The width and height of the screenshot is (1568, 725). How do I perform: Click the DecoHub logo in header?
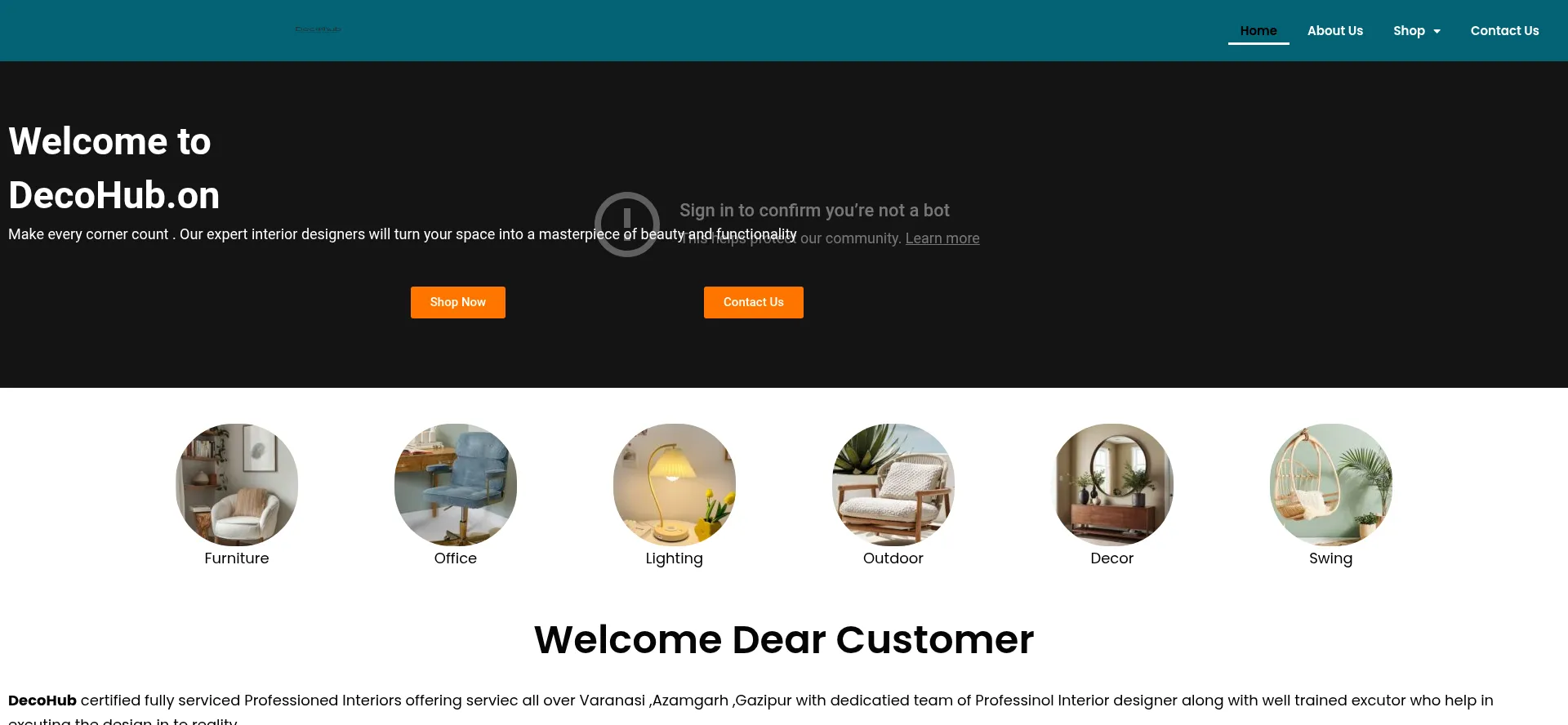click(x=318, y=29)
